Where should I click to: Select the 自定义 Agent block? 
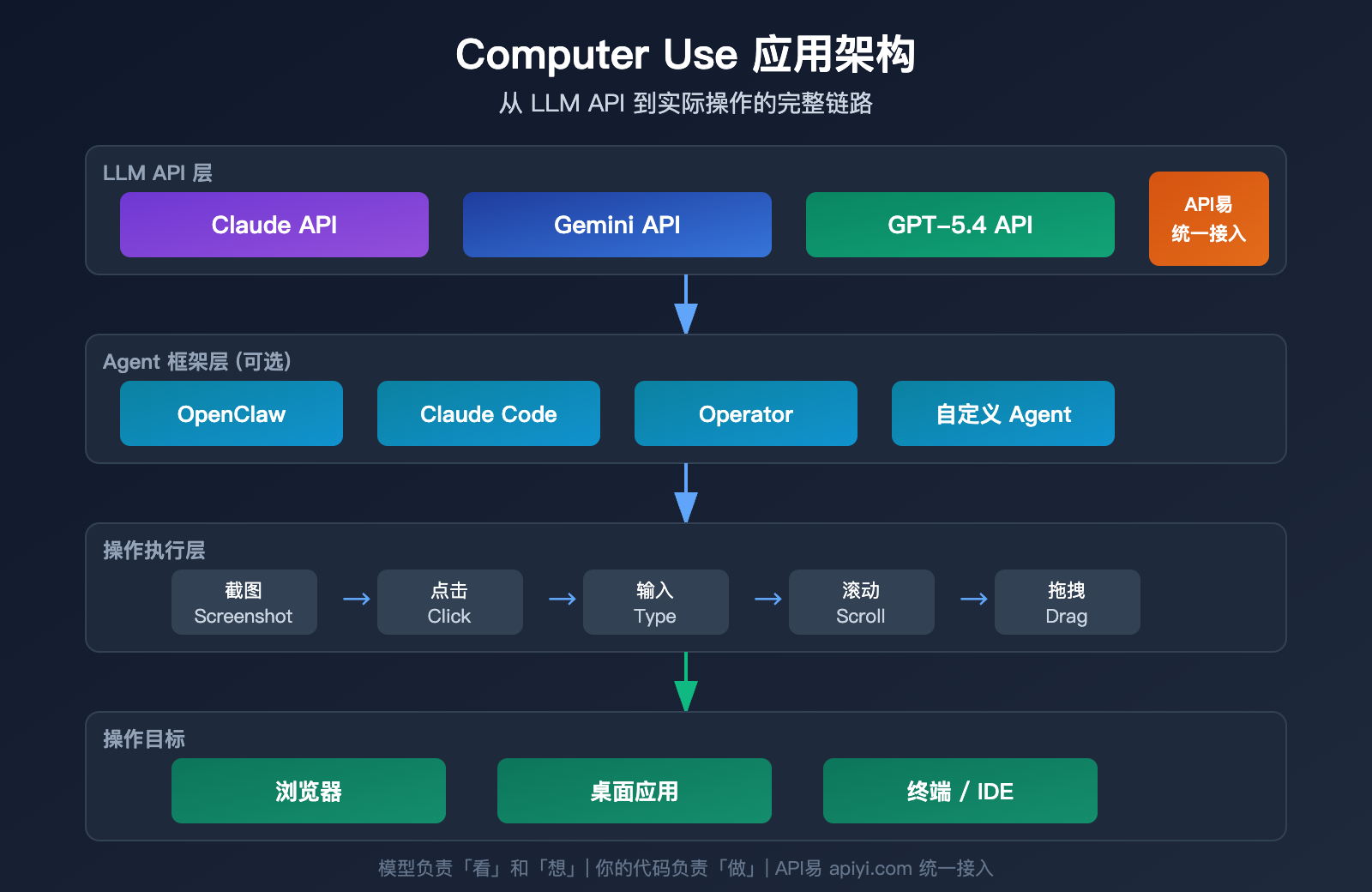click(x=1002, y=413)
